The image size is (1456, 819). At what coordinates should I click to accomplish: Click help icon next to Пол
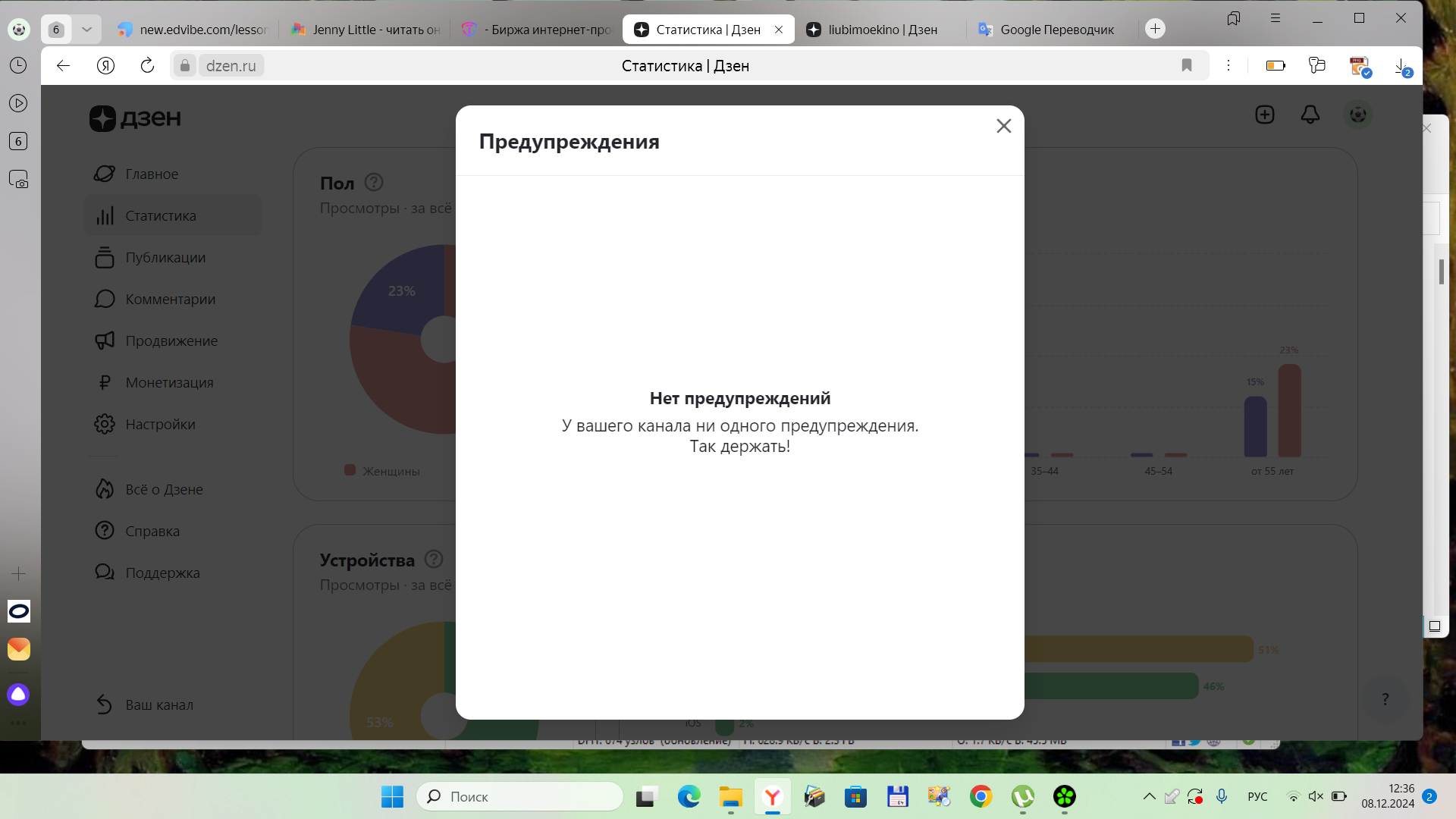pyautogui.click(x=373, y=182)
